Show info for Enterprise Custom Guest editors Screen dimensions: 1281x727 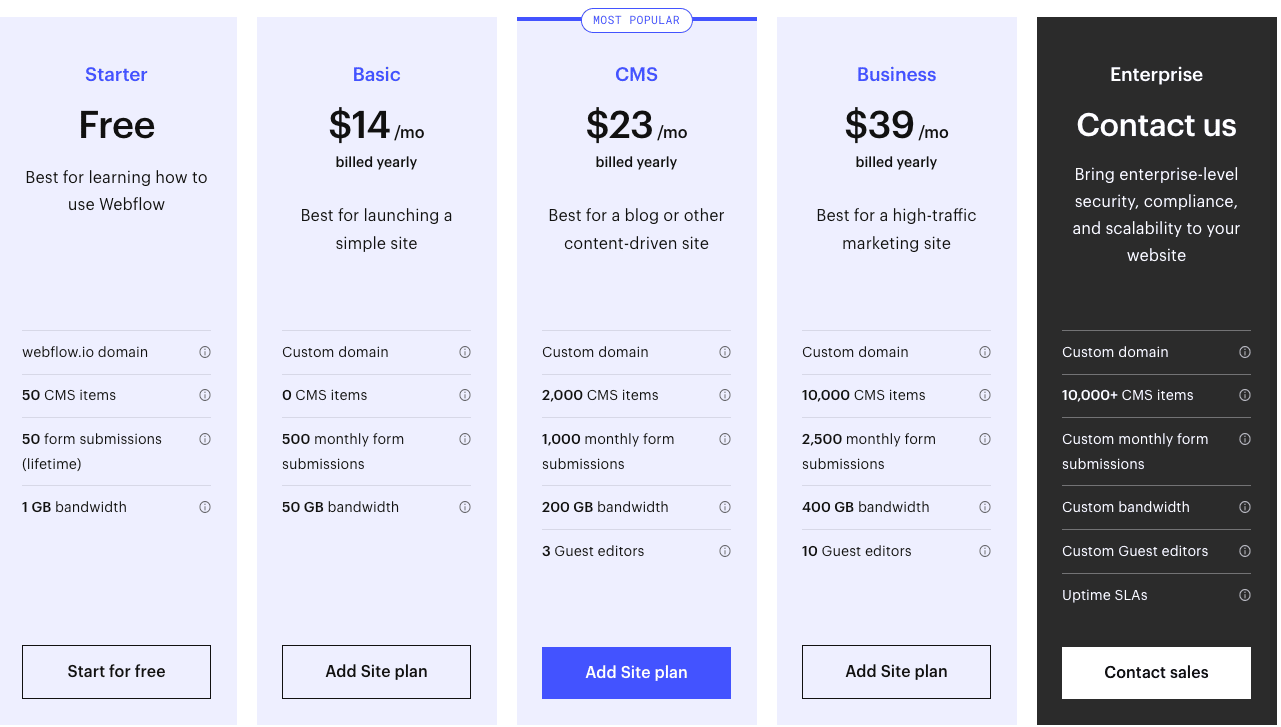1245,551
